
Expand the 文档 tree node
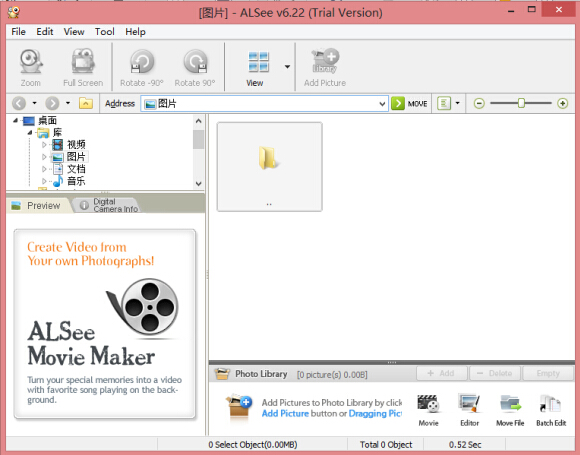(44, 169)
